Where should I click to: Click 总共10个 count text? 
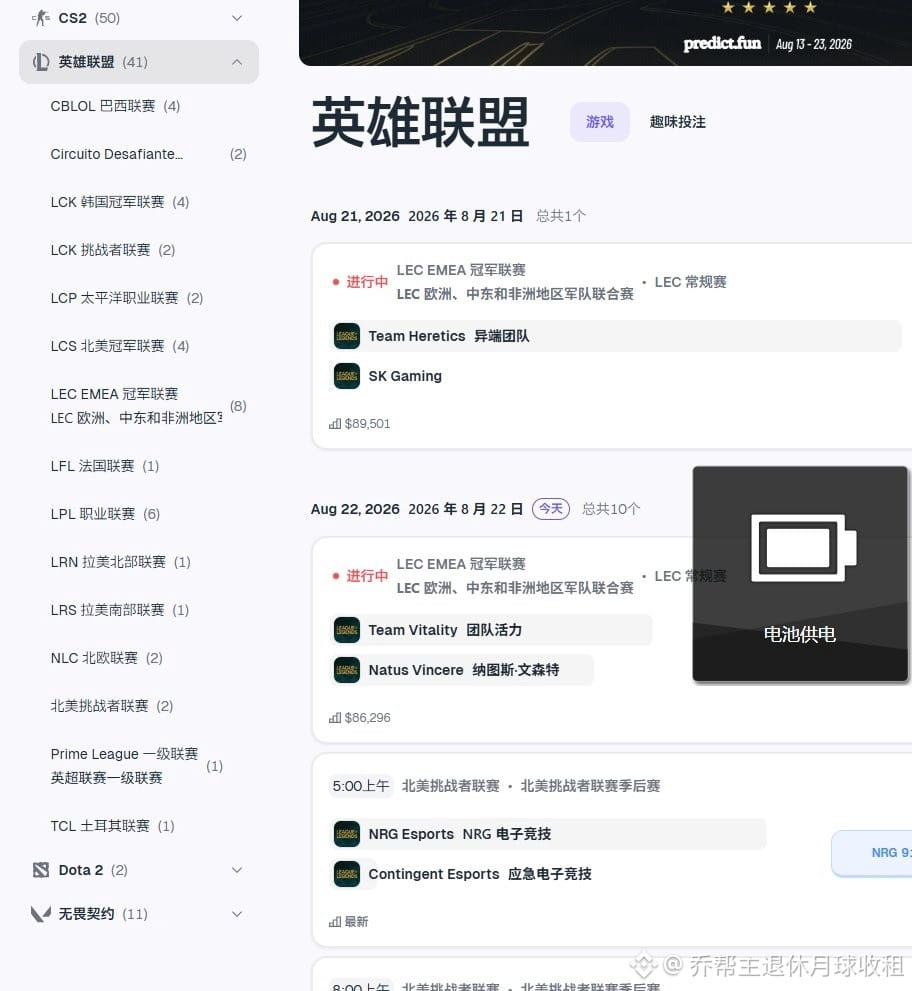(611, 509)
